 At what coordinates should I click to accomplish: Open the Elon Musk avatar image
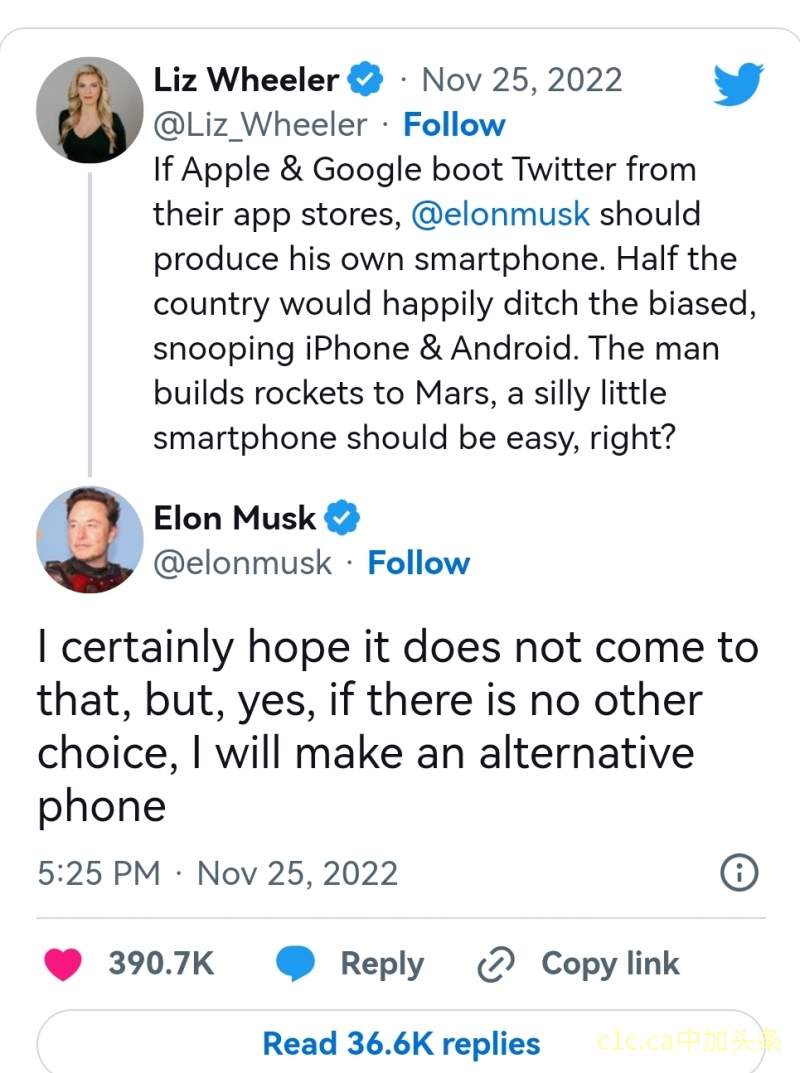[90, 540]
